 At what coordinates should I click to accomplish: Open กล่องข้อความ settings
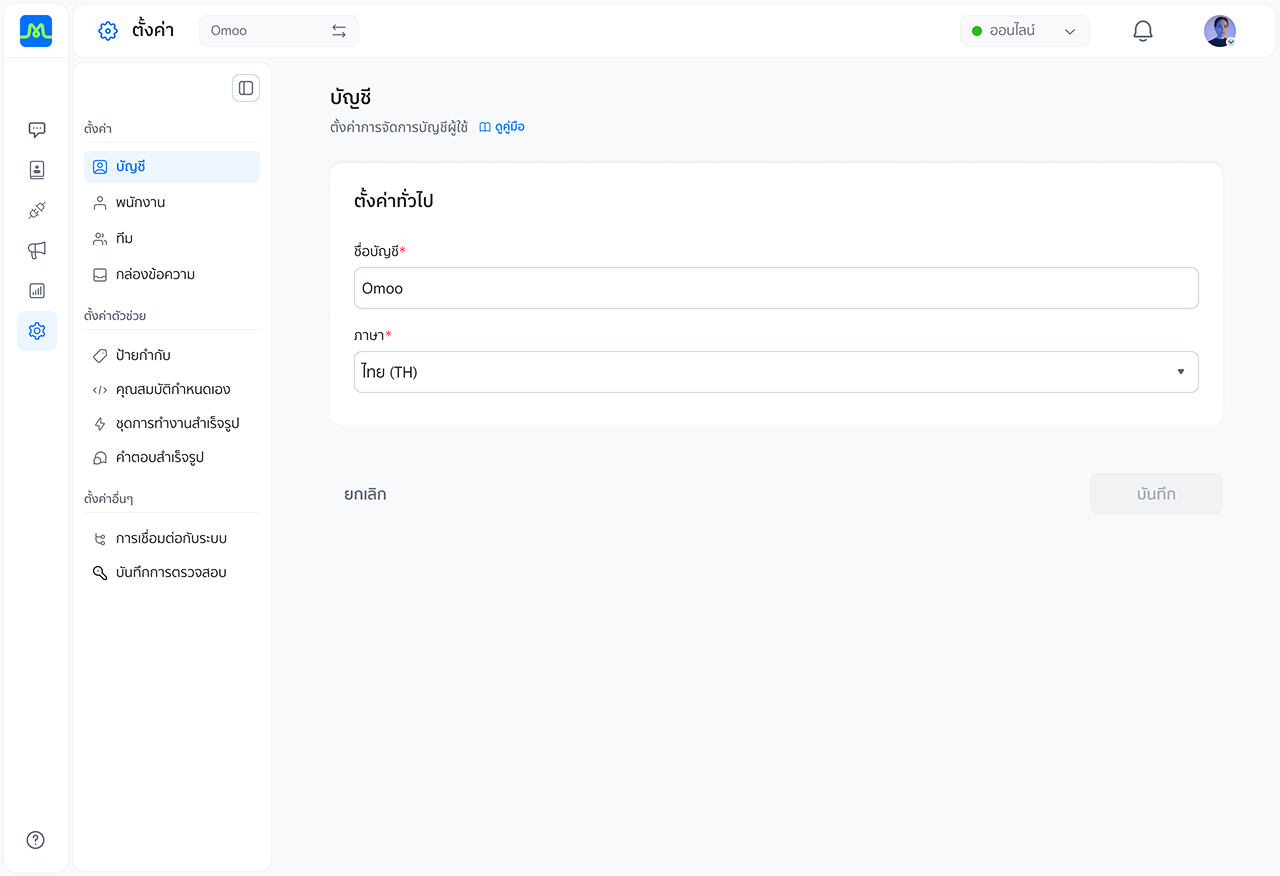click(172, 275)
